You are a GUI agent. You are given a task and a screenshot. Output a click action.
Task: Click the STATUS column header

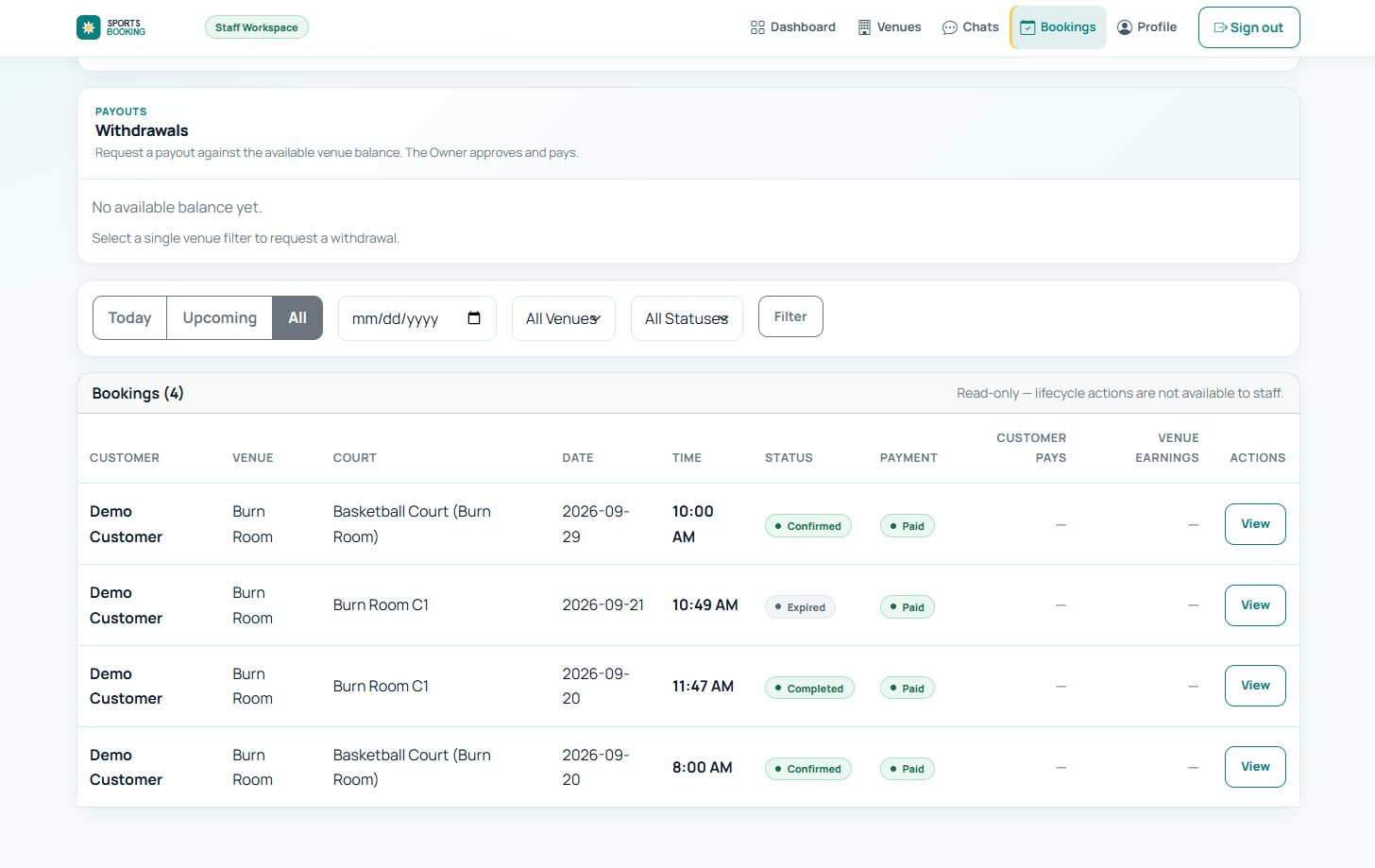[x=789, y=458]
